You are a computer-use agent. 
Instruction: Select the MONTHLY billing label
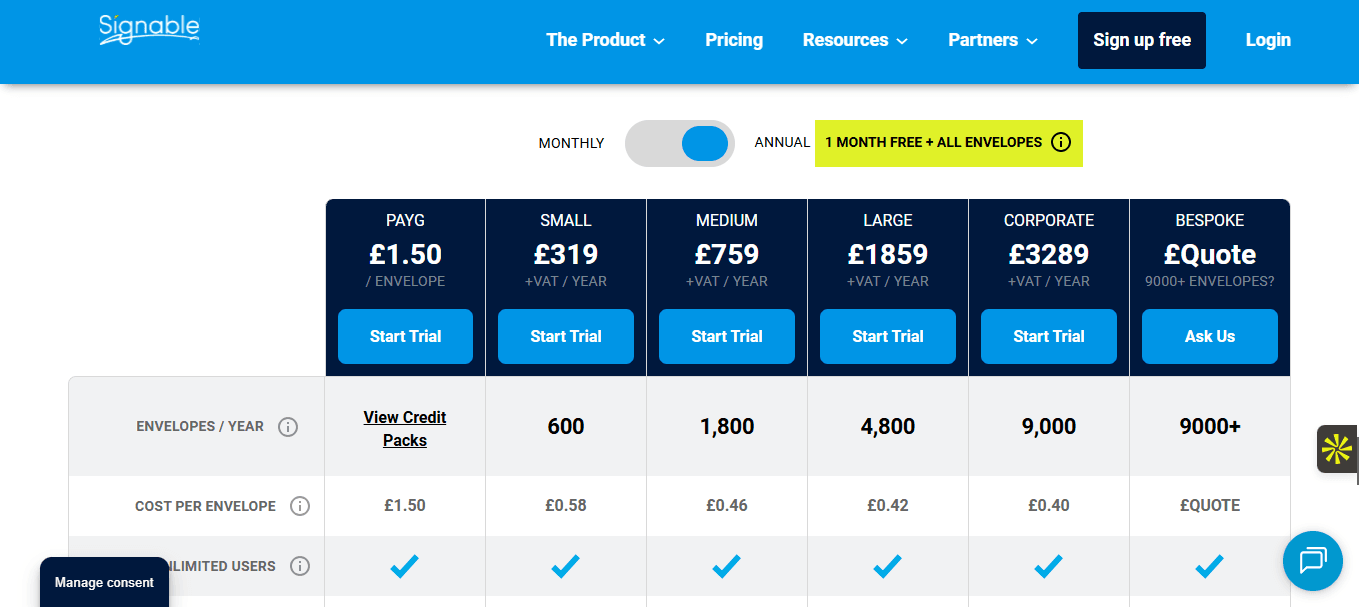pos(571,144)
